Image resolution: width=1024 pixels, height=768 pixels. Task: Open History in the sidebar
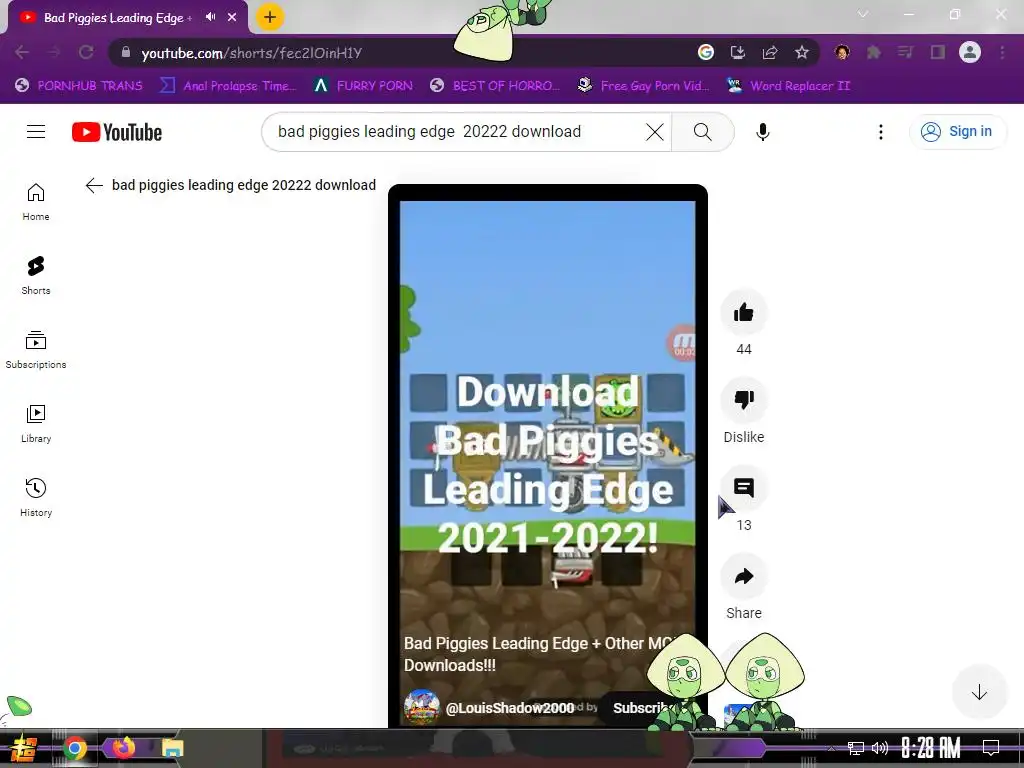point(36,497)
